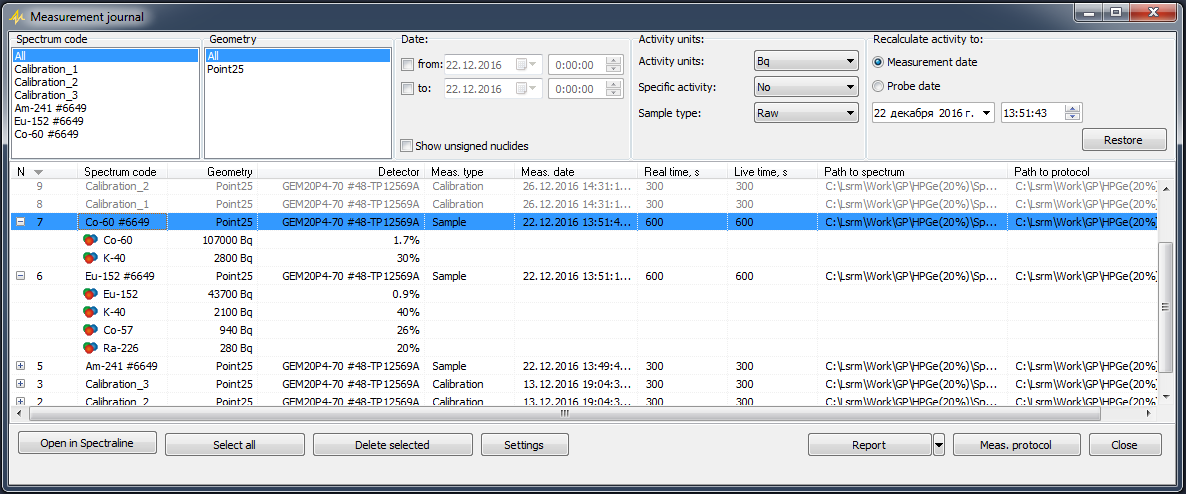Toggle Show unsigned nuclides checkbox
This screenshot has height=494, width=1186.
point(407,146)
